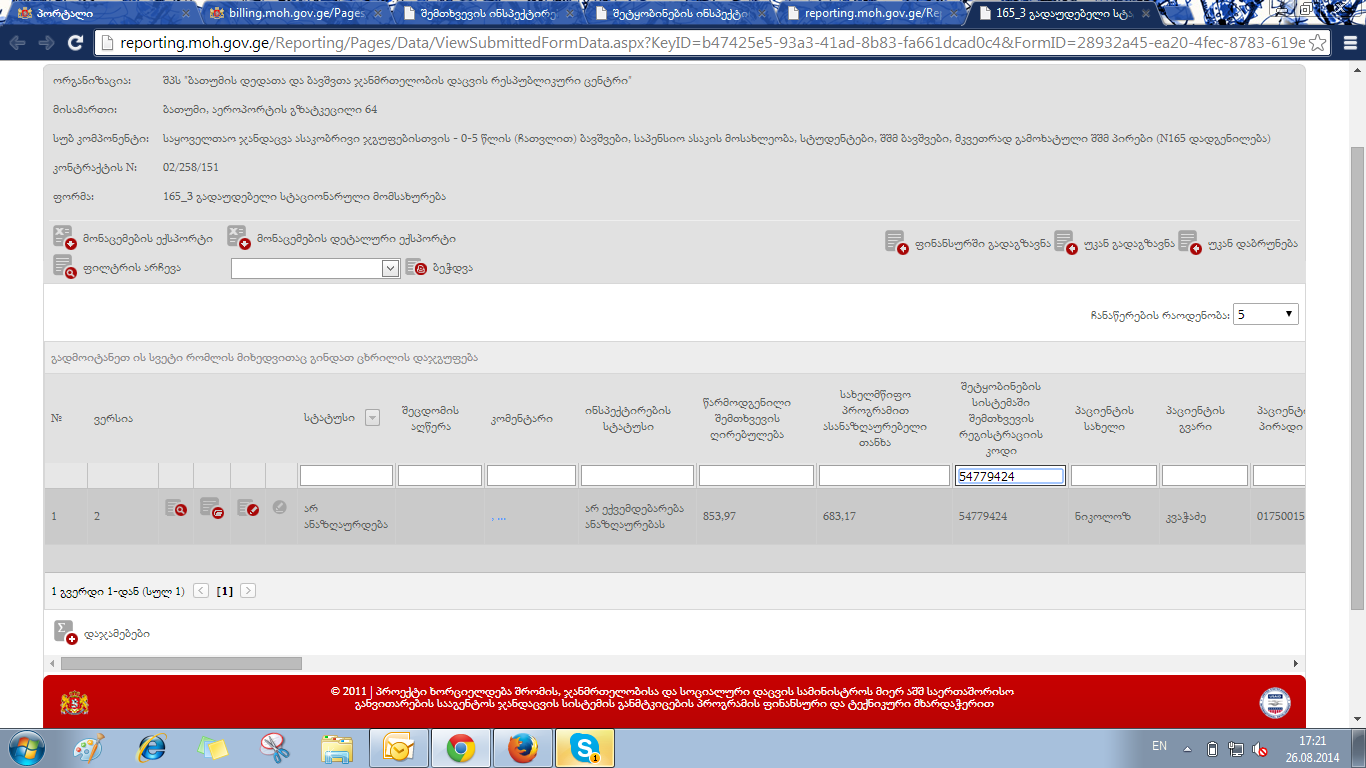Click the detailed data export icon
Image resolution: width=1366 pixels, height=768 pixels.
(x=238, y=238)
